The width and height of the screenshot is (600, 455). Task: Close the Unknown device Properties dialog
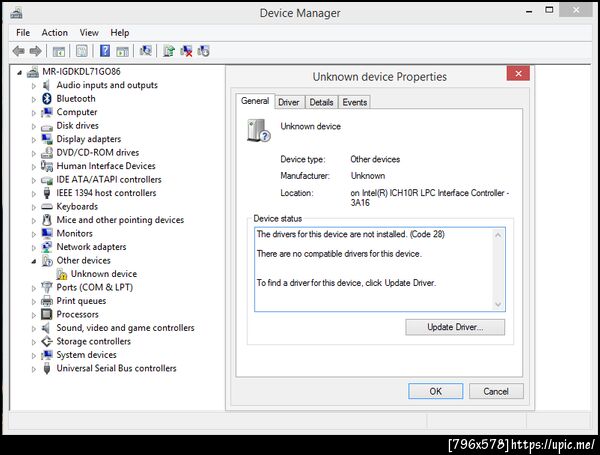pos(518,73)
